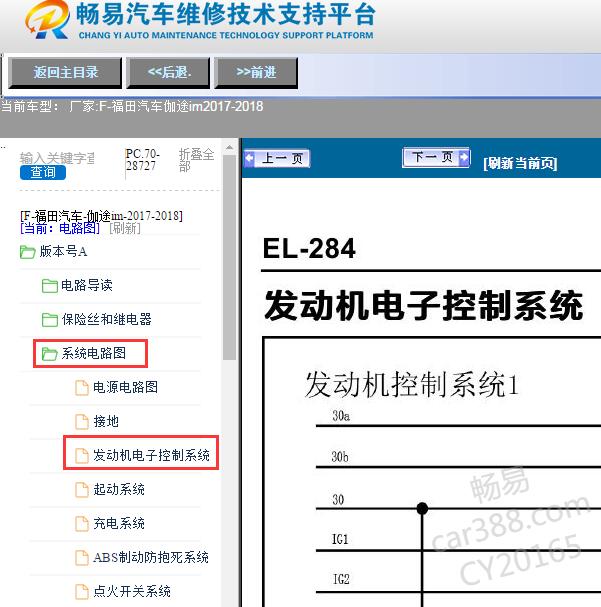The height and width of the screenshot is (607, 601).
Task: Click the left arrow icon on 上一页
Action: [x=250, y=158]
